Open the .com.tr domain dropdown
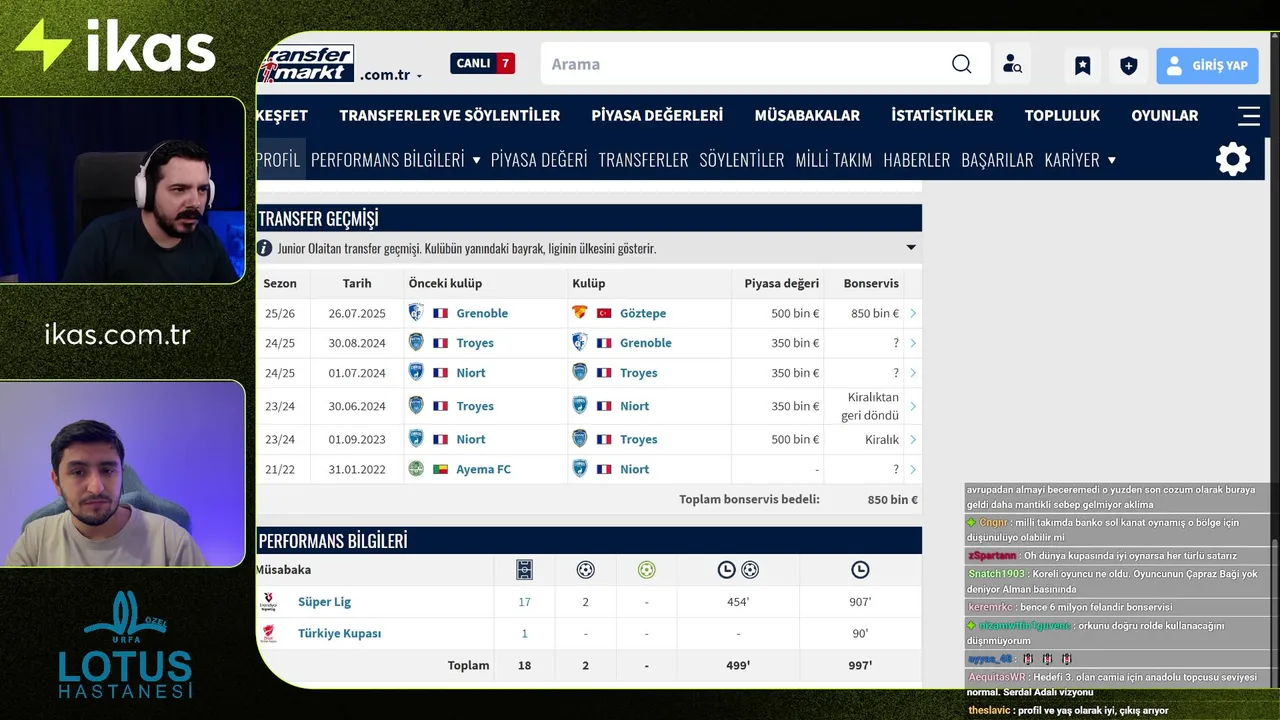This screenshot has height=720, width=1280. point(391,75)
